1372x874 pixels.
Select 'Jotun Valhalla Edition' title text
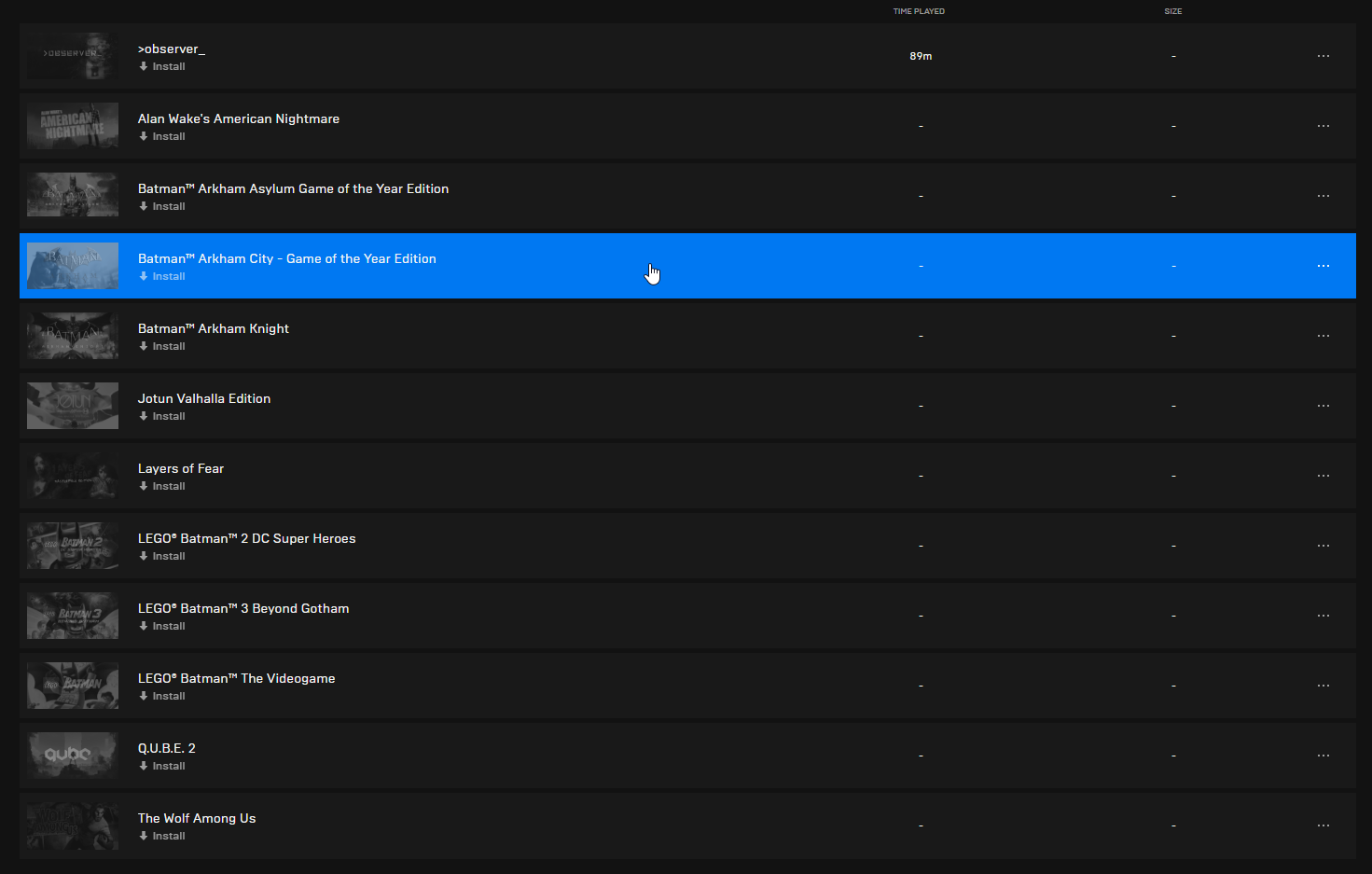click(204, 398)
